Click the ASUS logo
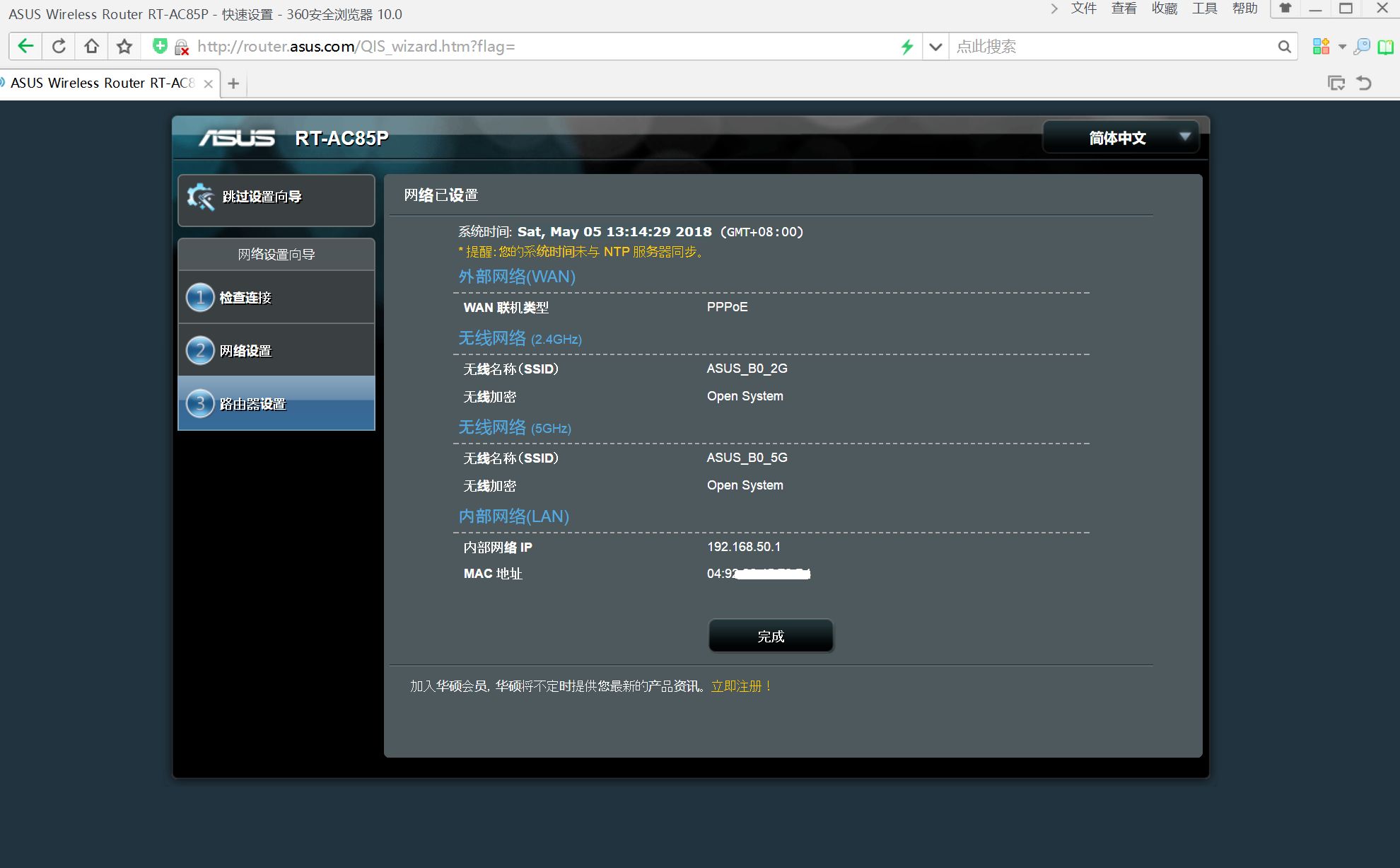The height and width of the screenshot is (868, 1400). point(237,138)
